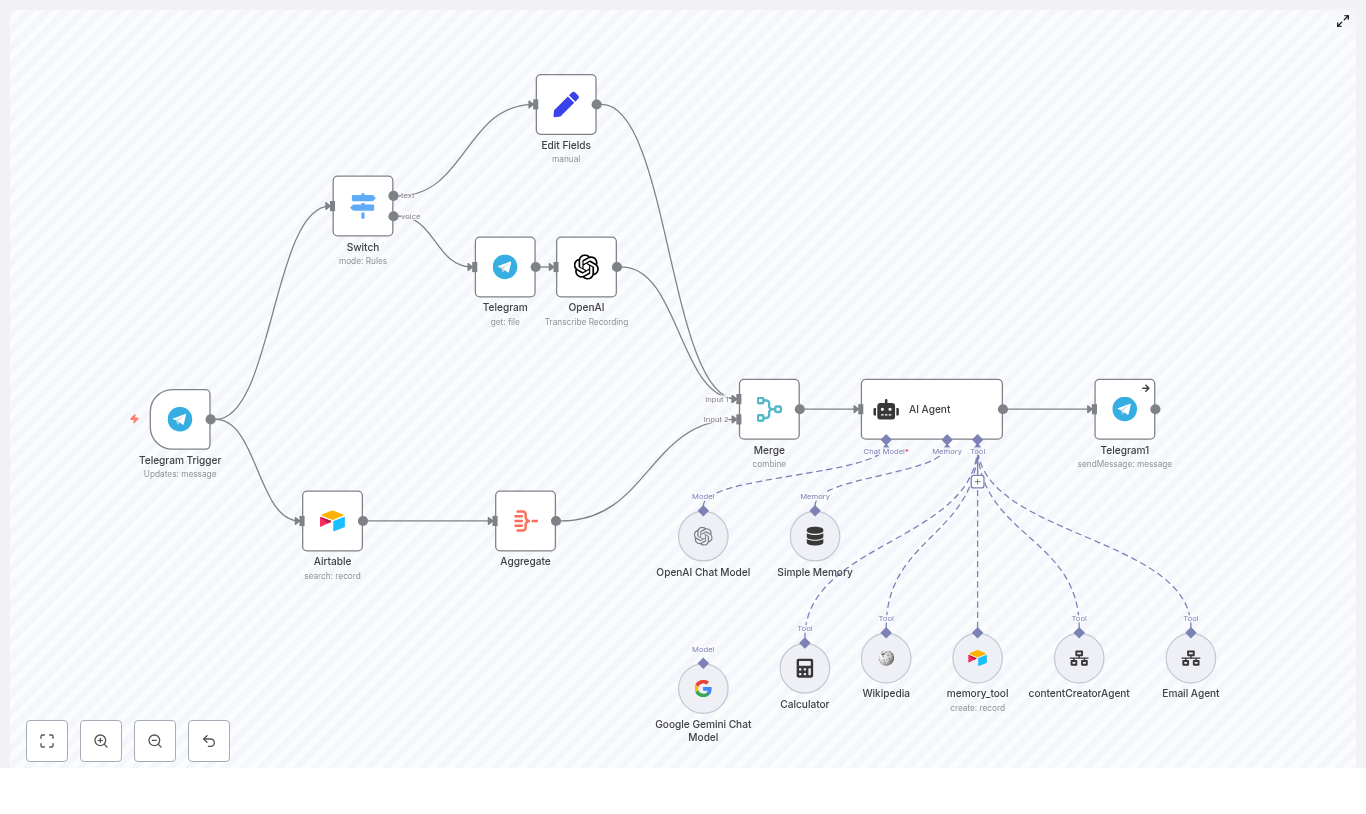1366x814 pixels.
Task: Open the Telegram1 sendMessage node
Action: [x=1124, y=409]
